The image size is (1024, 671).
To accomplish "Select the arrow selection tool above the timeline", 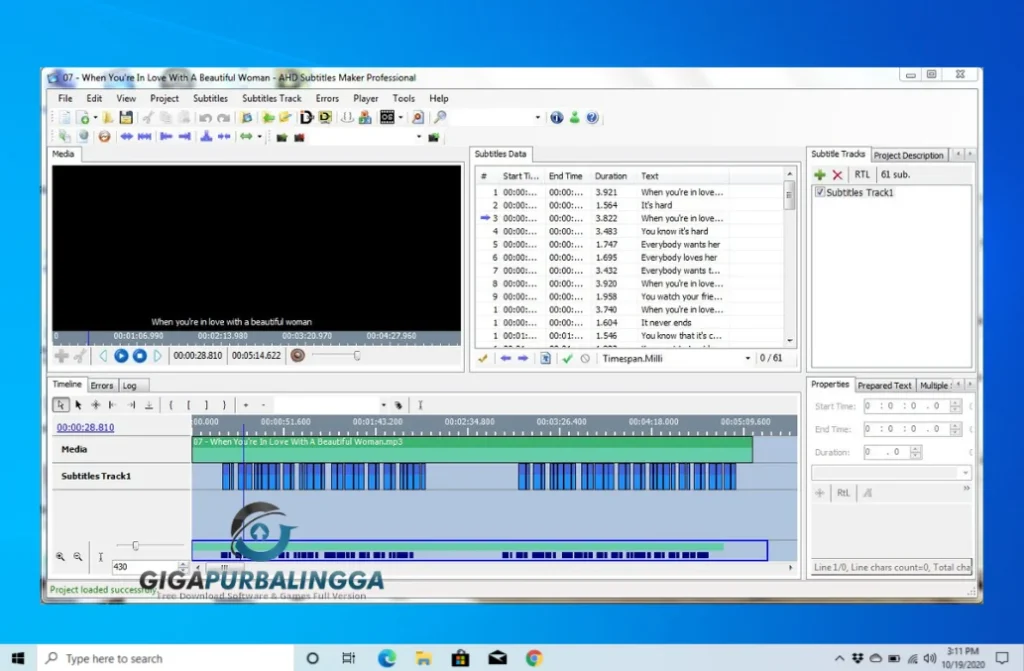I will [x=78, y=405].
